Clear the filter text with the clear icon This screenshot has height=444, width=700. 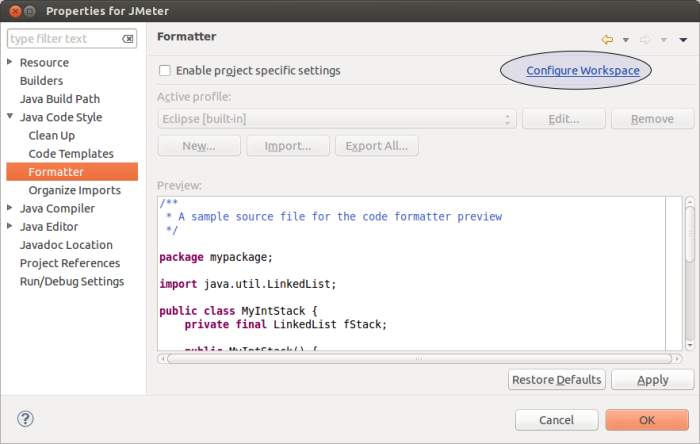(x=128, y=39)
